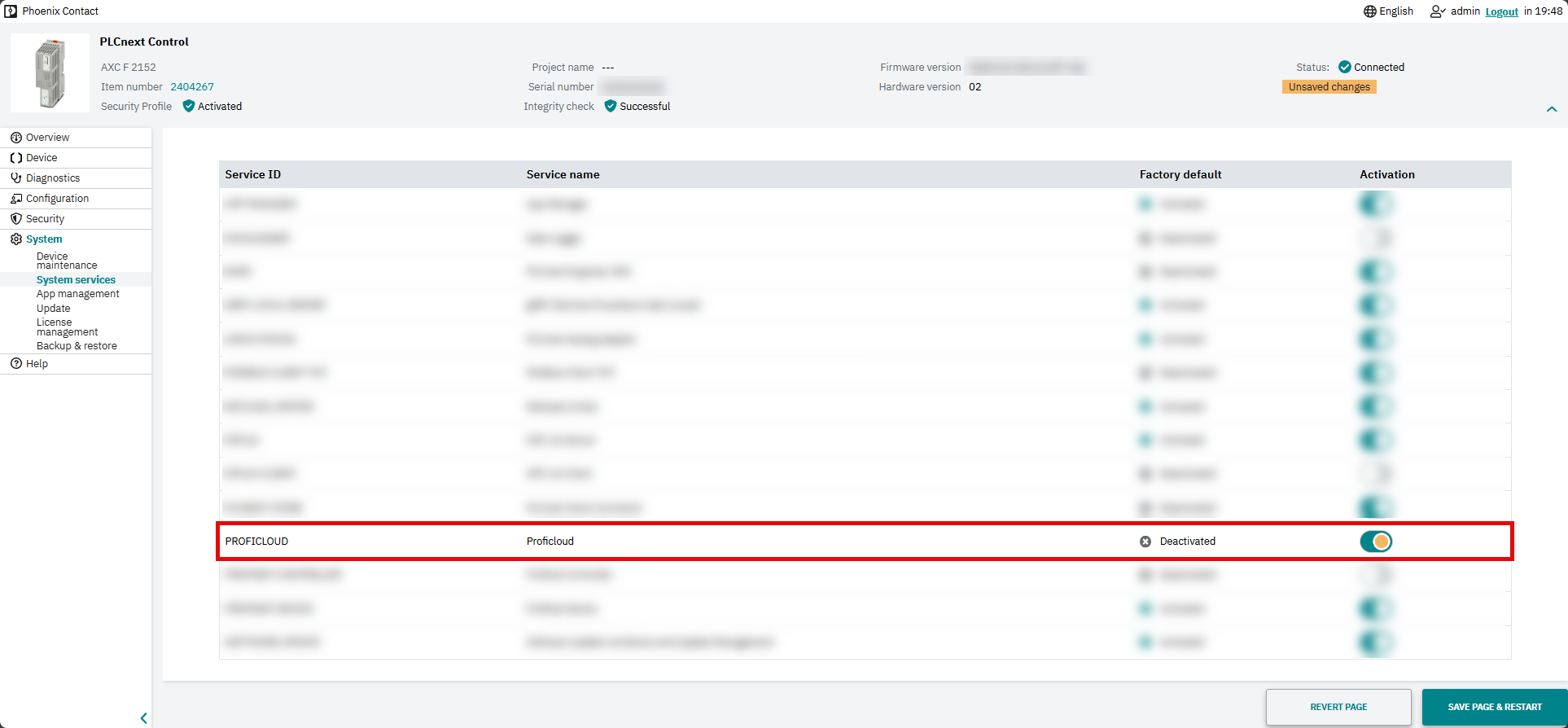The image size is (1568, 728).
Task: Click the Device brackets icon in the sidebar
Action: [x=16, y=158]
